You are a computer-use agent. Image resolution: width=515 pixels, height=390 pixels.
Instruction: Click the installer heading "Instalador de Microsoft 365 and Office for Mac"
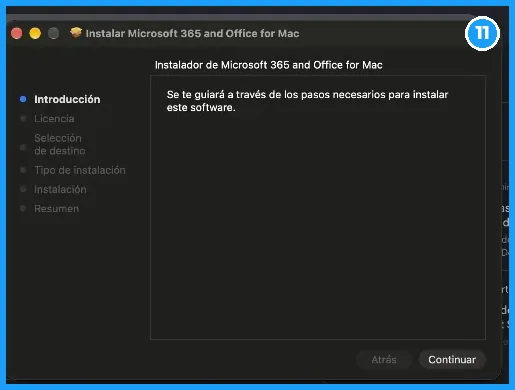coord(268,65)
